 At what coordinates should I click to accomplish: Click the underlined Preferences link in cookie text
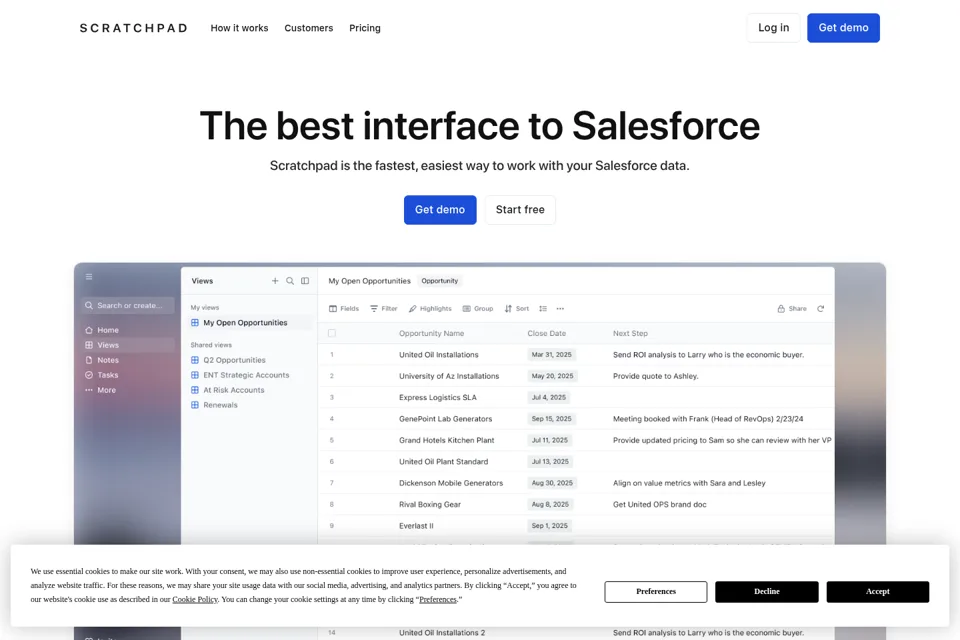438,600
